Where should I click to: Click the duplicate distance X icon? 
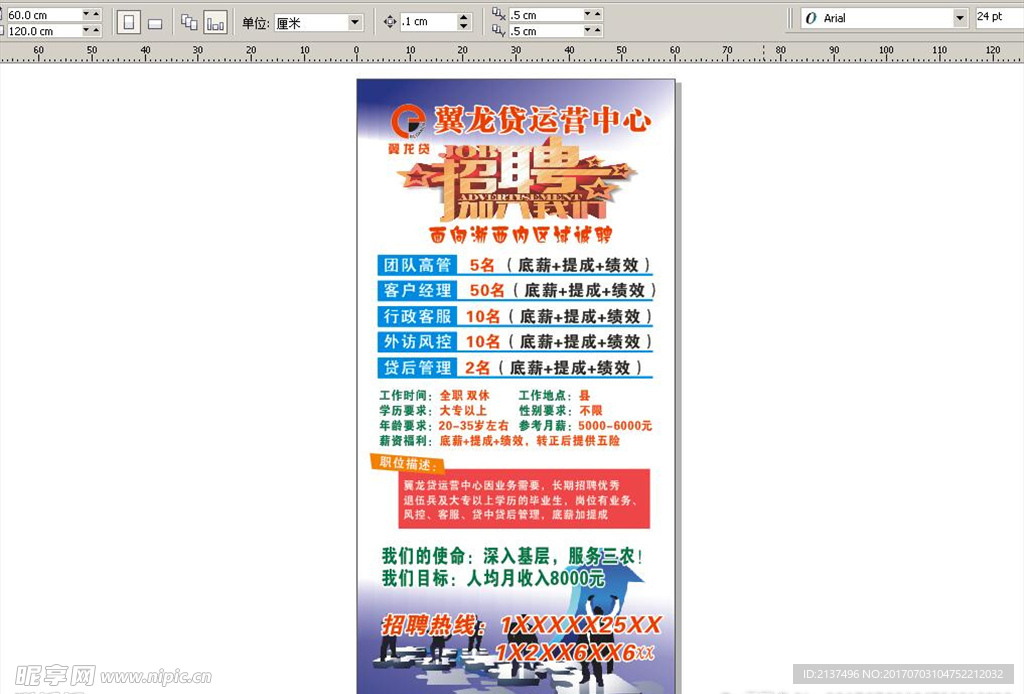click(498, 14)
